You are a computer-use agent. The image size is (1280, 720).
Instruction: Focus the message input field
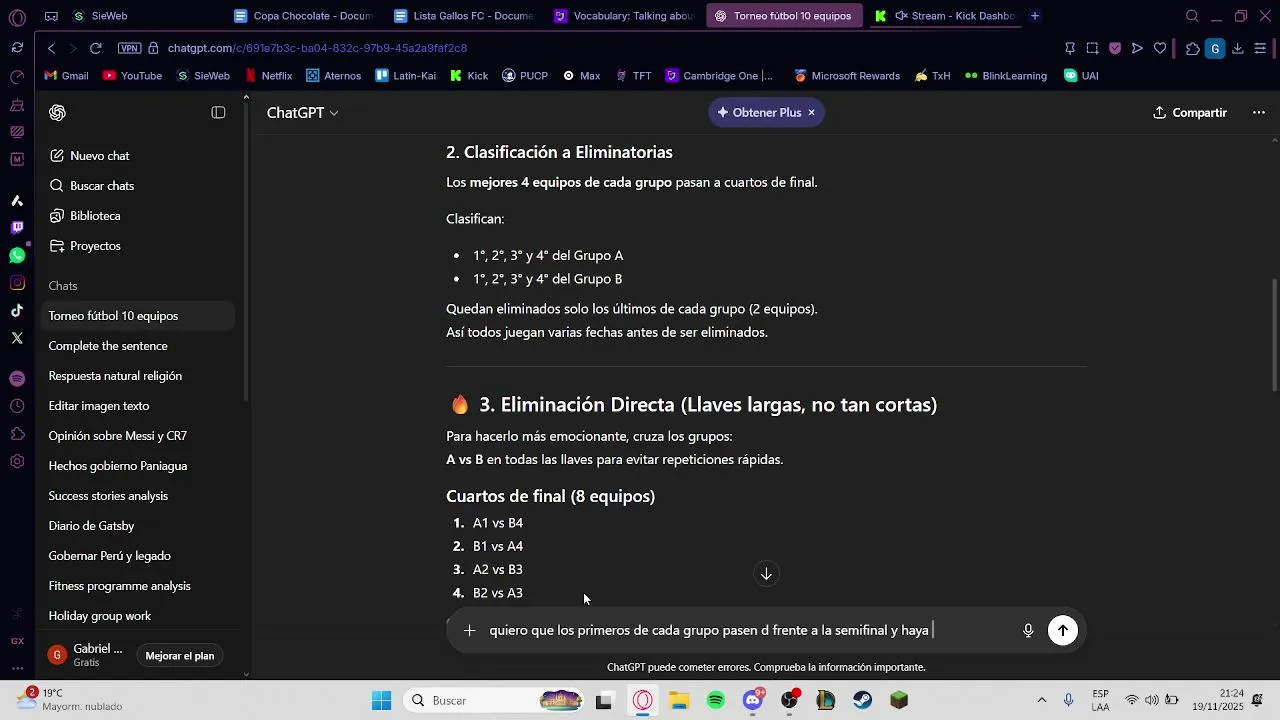[750, 631]
